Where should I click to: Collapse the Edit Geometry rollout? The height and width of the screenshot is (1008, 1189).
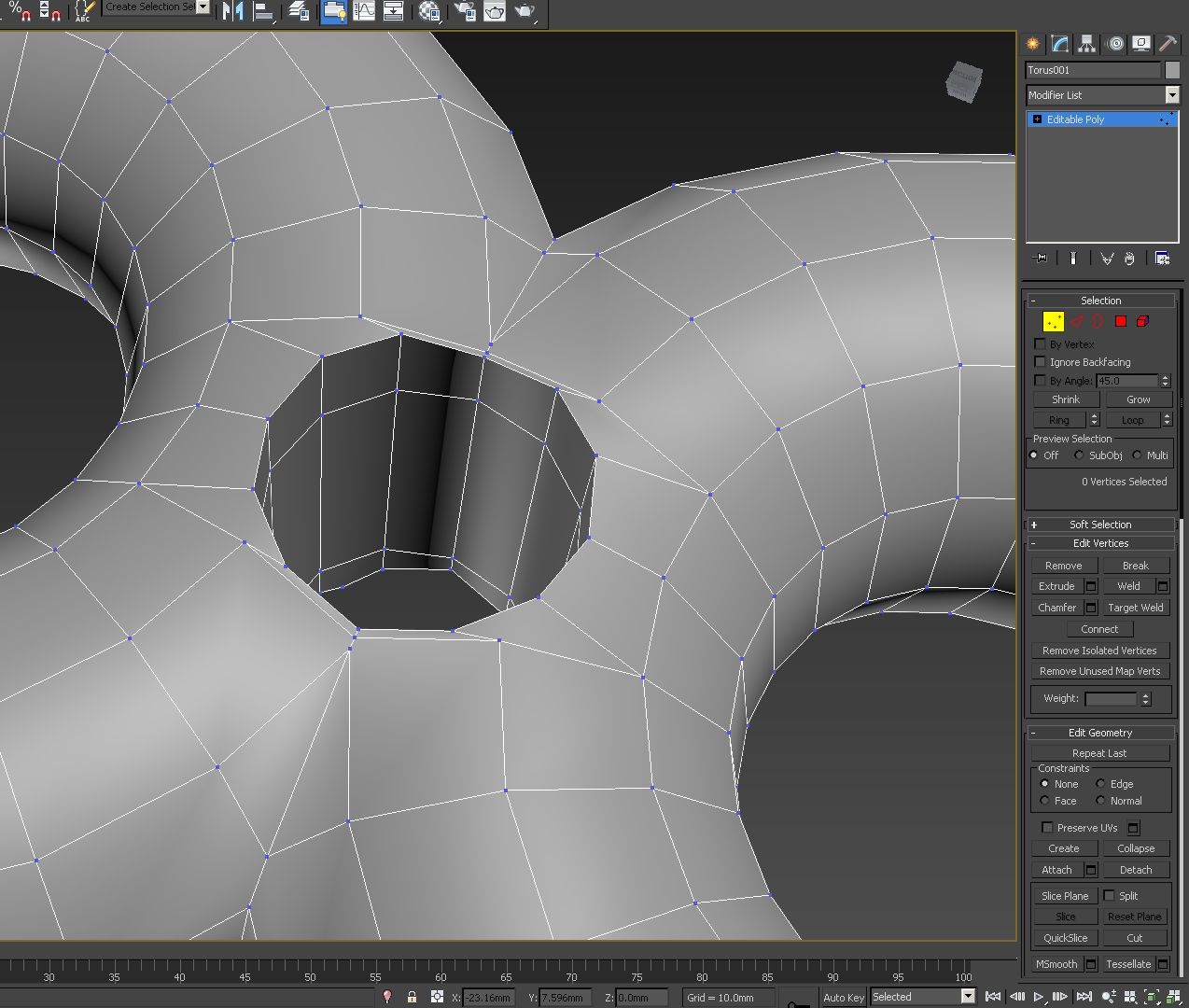pyautogui.click(x=1033, y=732)
